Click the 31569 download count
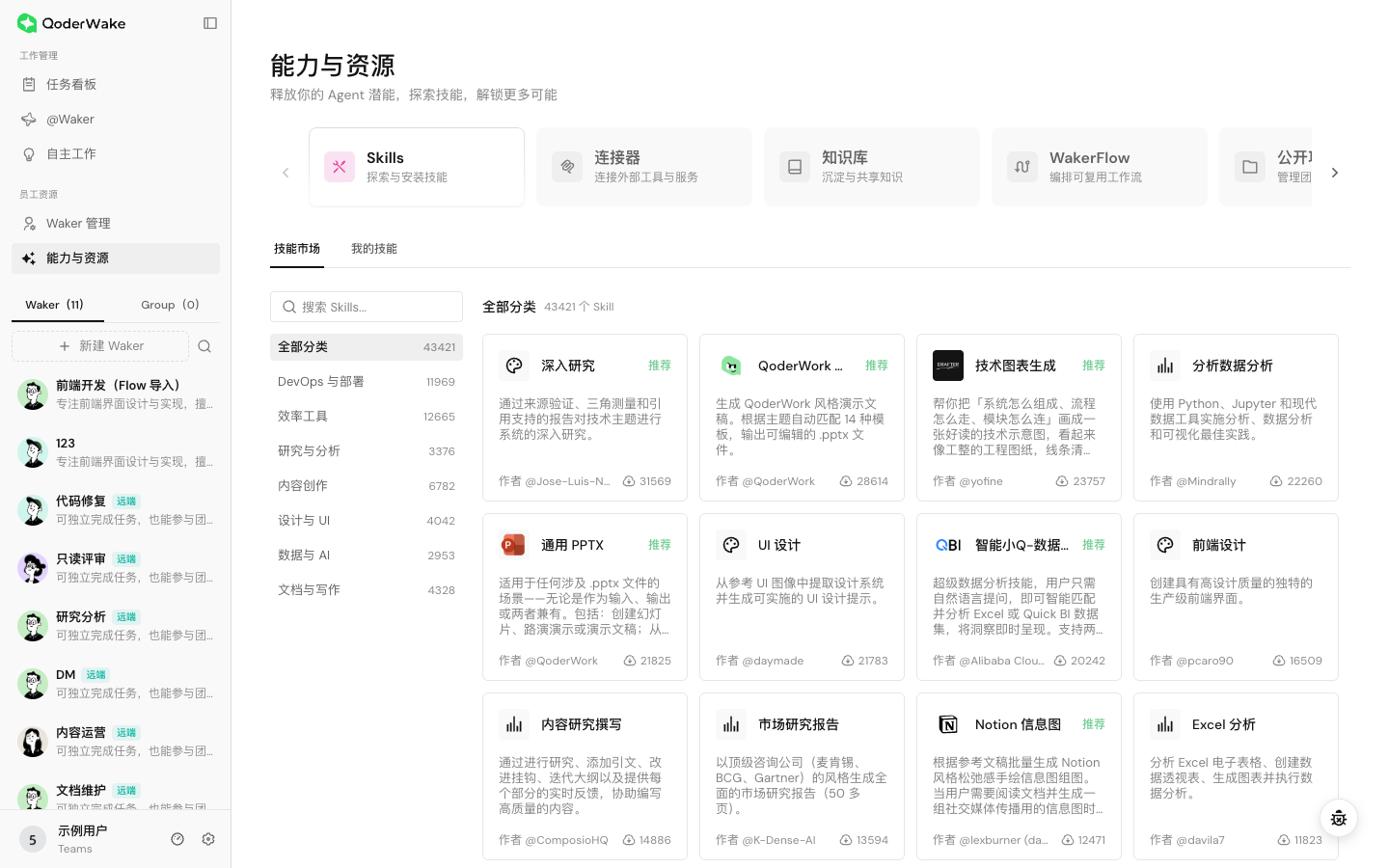Image resolution: width=1389 pixels, height=868 pixels. pos(647,481)
